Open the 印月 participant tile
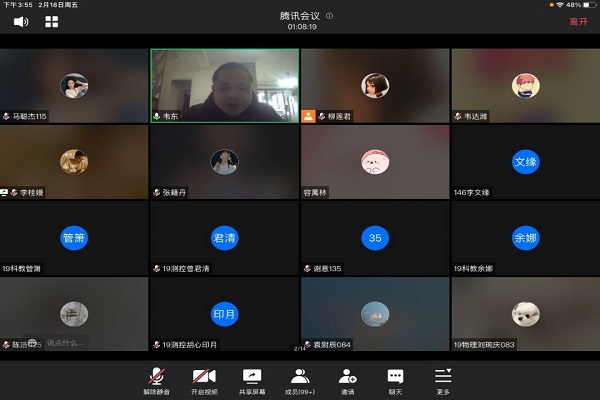This screenshot has height=400, width=600. pos(224,313)
